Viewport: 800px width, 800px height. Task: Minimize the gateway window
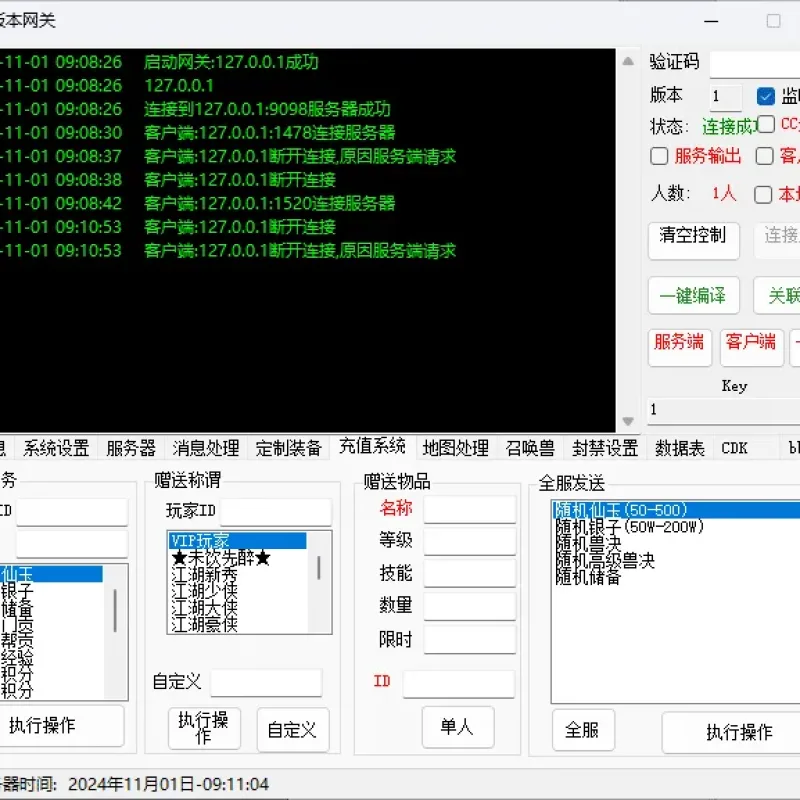(711, 21)
